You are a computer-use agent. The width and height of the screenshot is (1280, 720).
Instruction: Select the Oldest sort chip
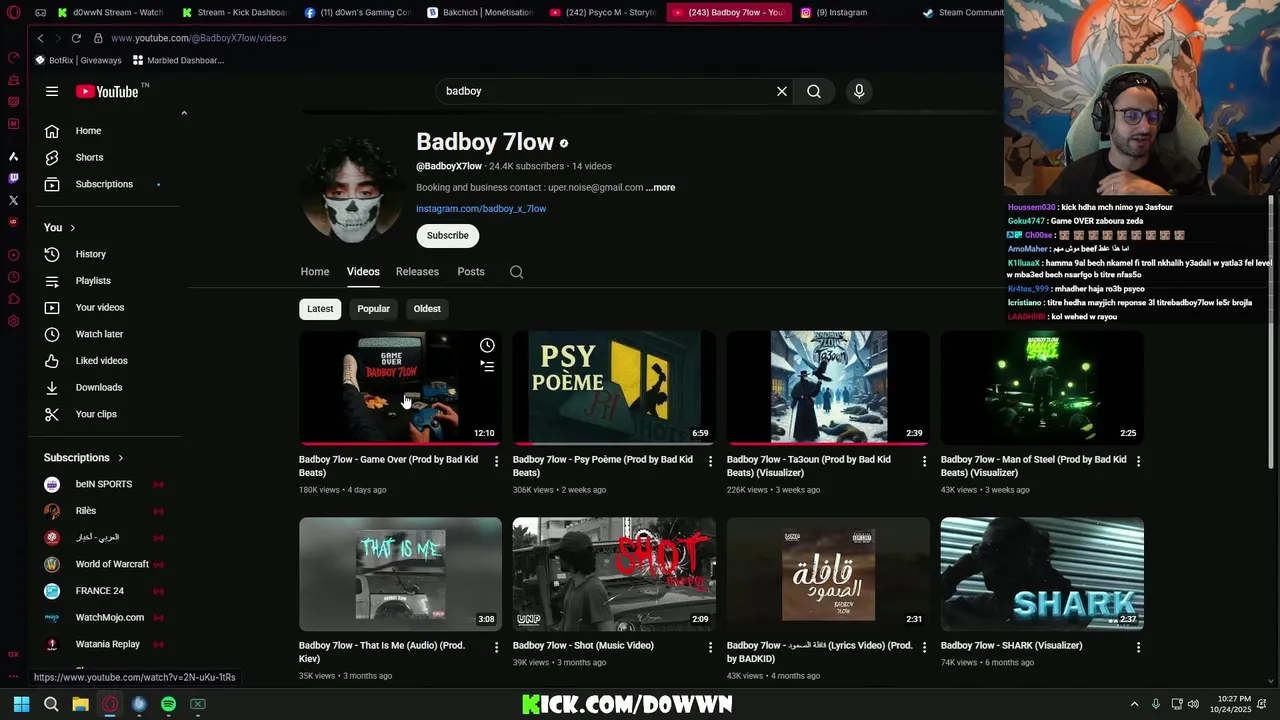tap(427, 309)
